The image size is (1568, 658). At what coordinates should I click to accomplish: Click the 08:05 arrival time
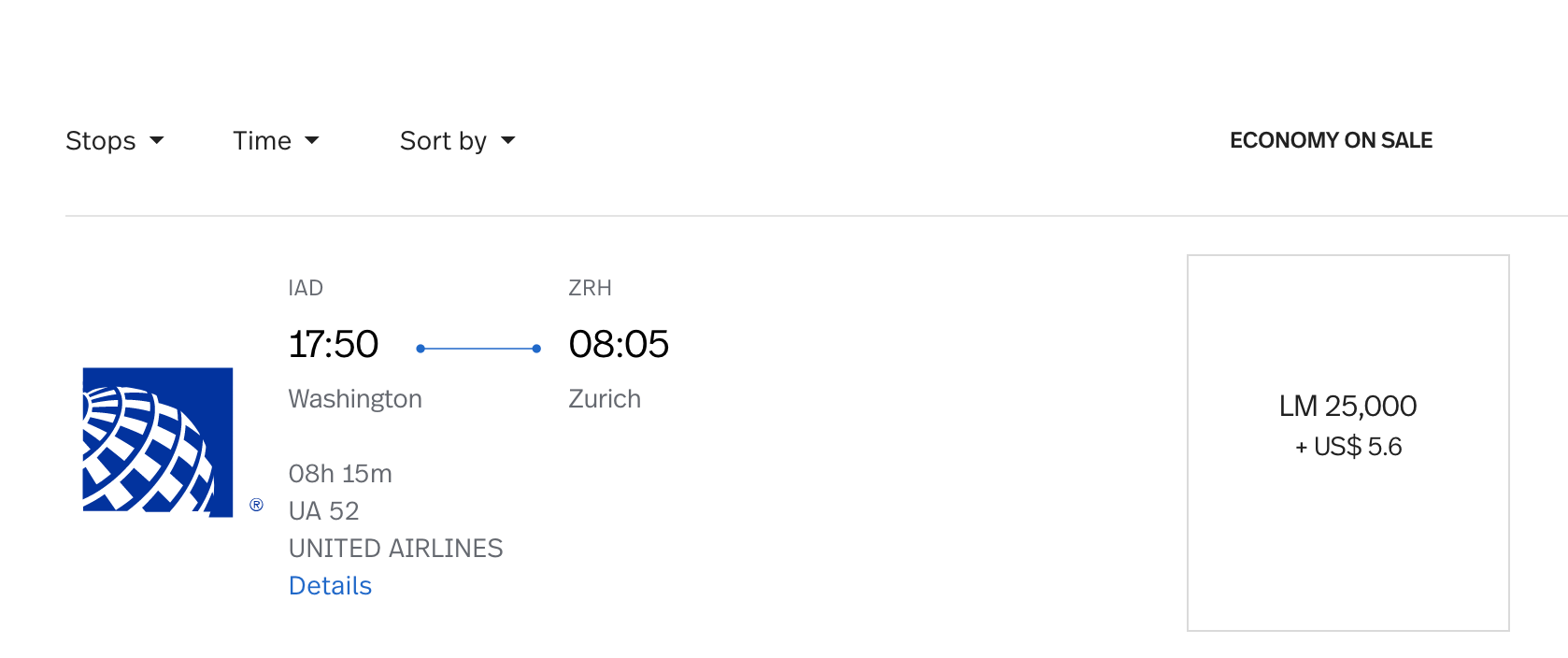click(x=619, y=344)
